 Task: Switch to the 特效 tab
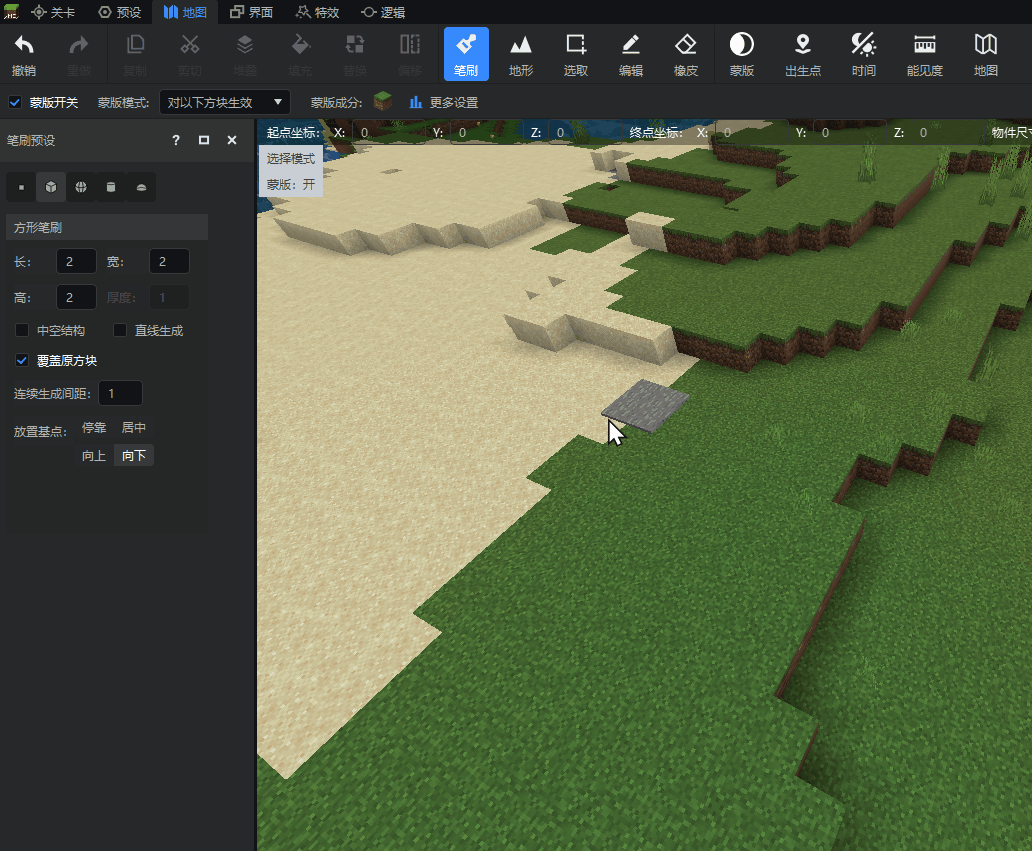[x=317, y=13]
